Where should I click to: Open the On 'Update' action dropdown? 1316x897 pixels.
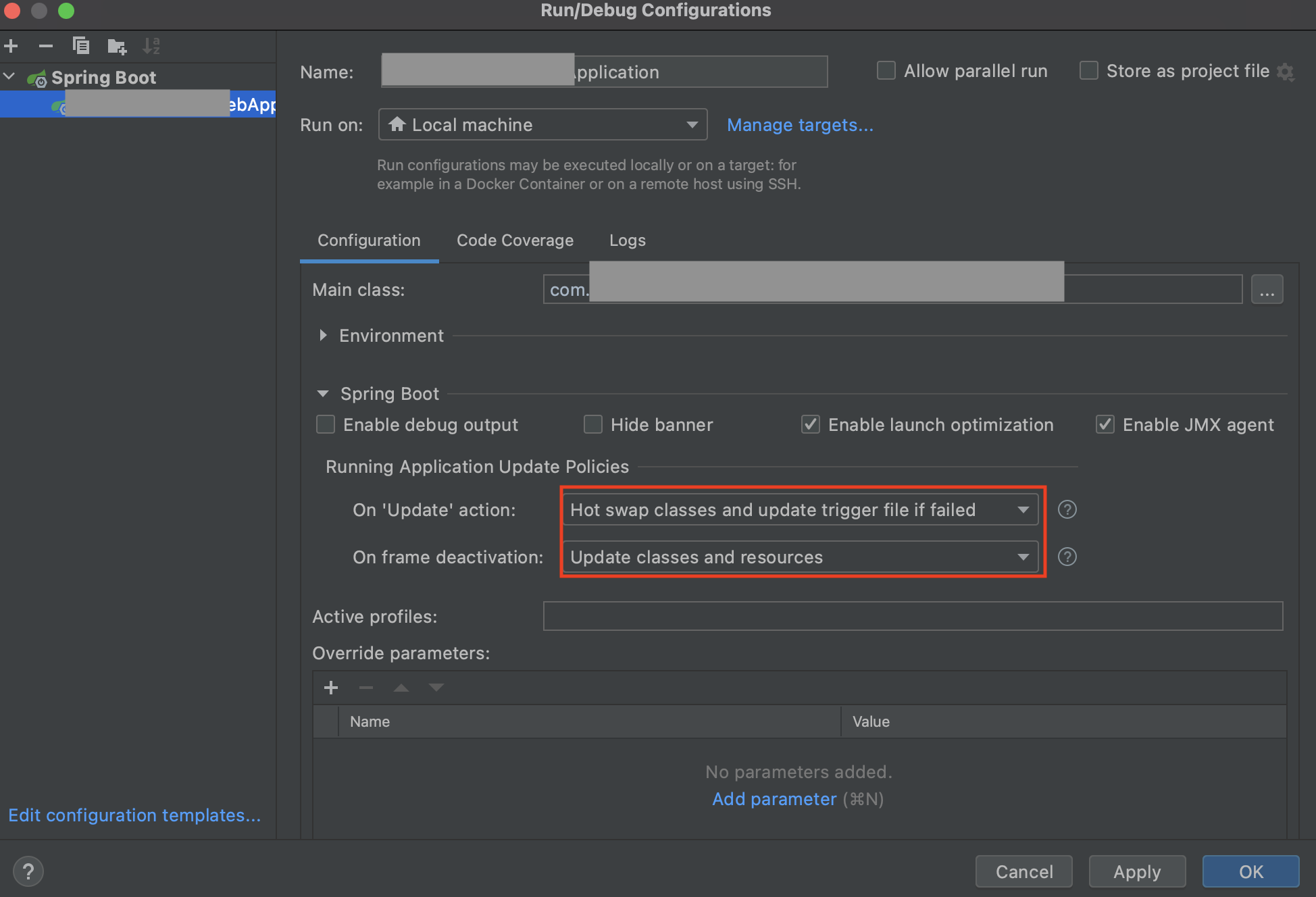point(800,510)
